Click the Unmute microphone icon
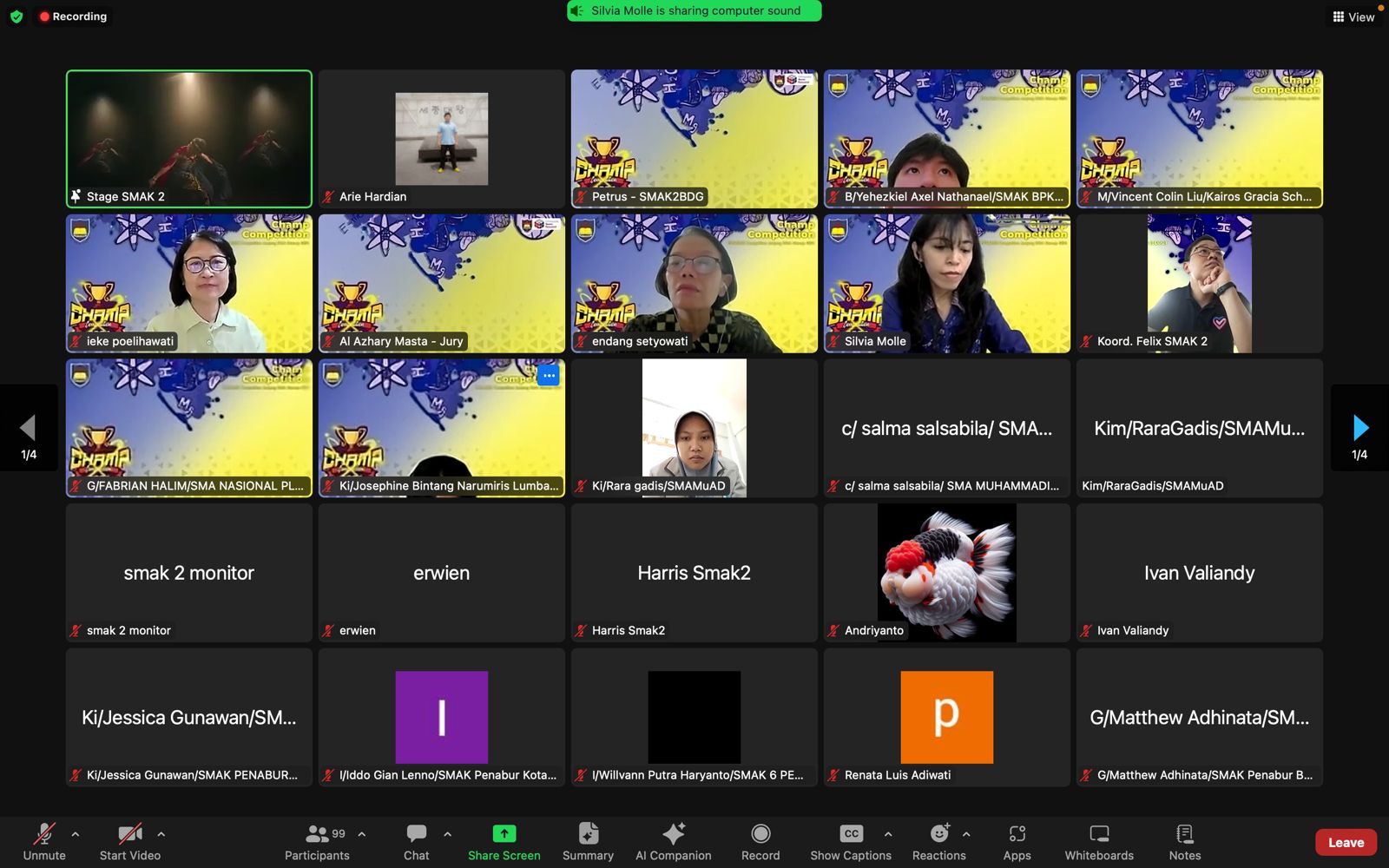The image size is (1389, 868). [x=44, y=834]
